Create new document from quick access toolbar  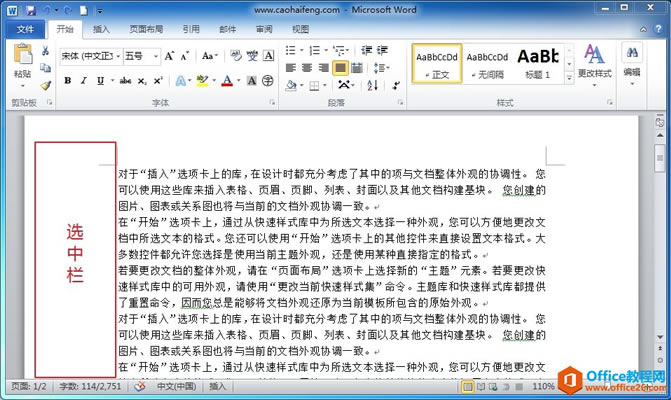pos(84,11)
